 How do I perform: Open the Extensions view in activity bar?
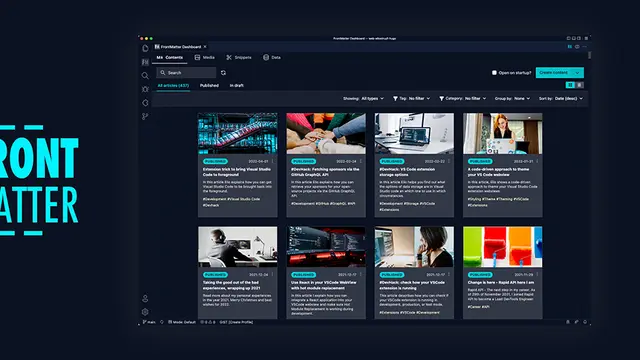[145, 103]
